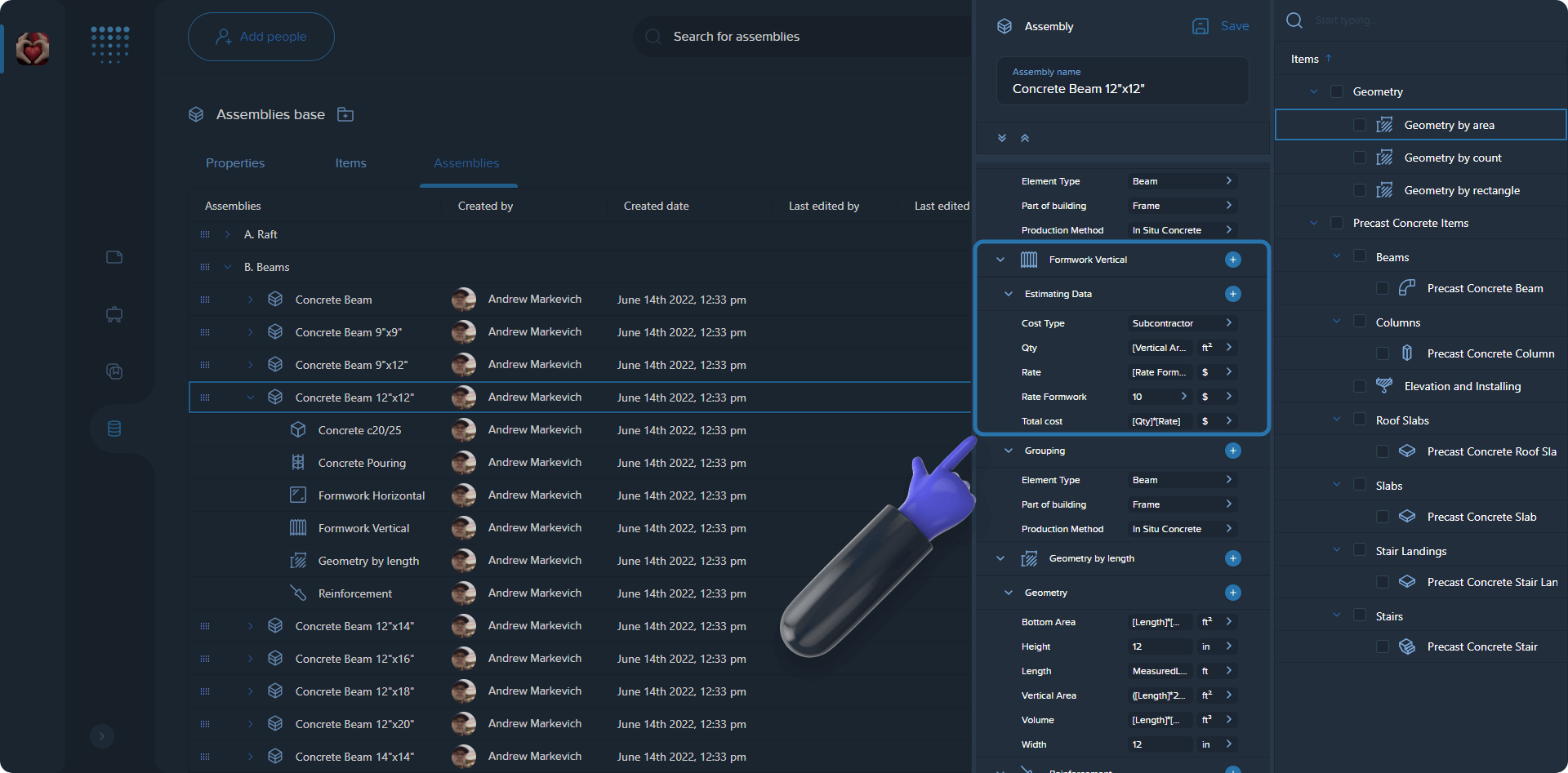Click the Add people button
Screen dimensions: 1568x773
pos(261,36)
